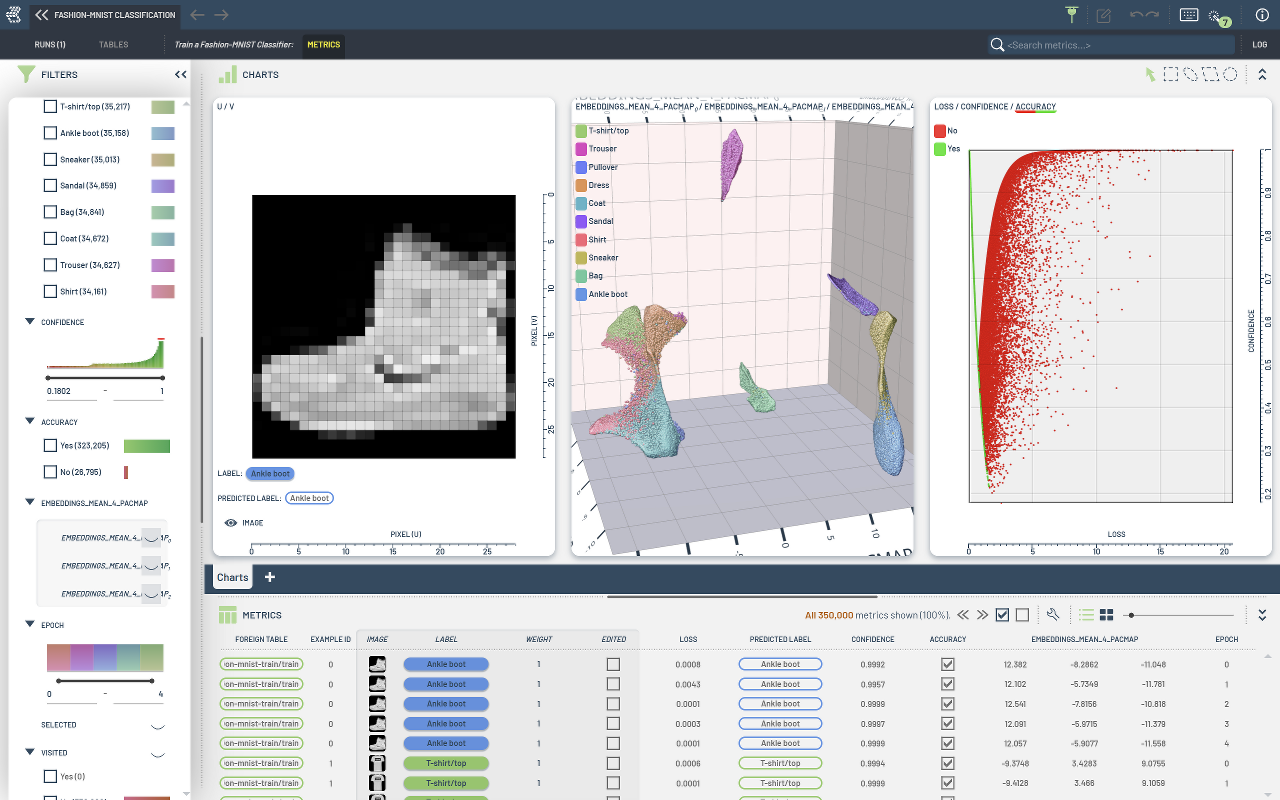Open the keyboard shortcuts icon
Screen dimensions: 1280x800
click(x=1188, y=15)
